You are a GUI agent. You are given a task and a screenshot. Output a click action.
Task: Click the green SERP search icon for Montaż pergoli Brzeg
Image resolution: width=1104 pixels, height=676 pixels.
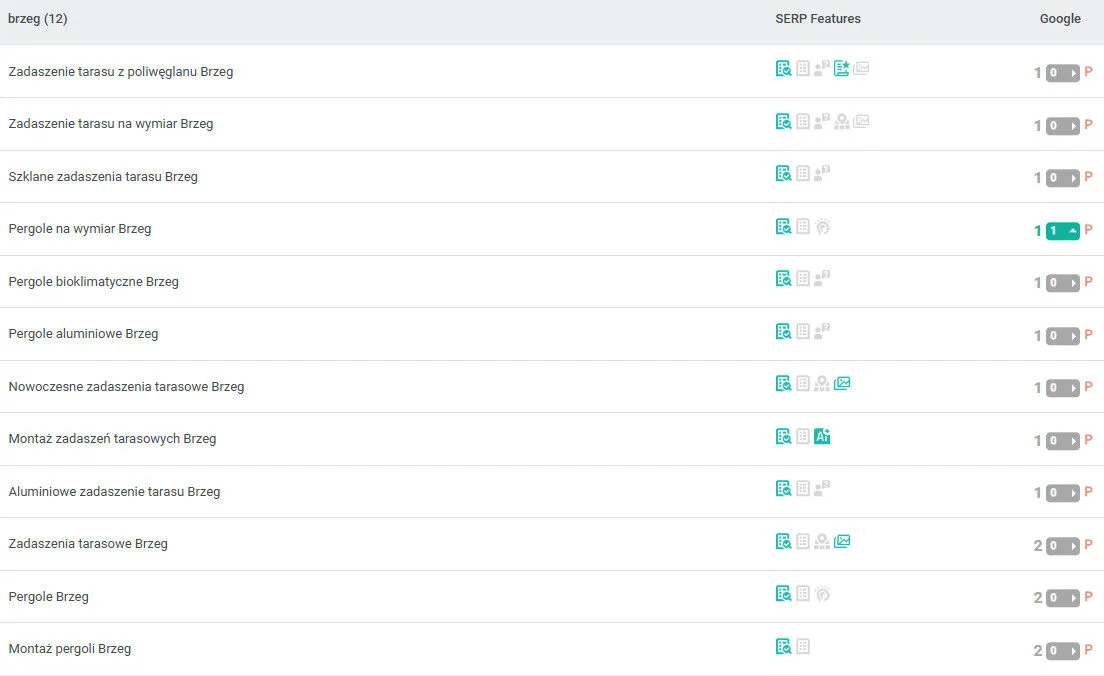point(783,647)
